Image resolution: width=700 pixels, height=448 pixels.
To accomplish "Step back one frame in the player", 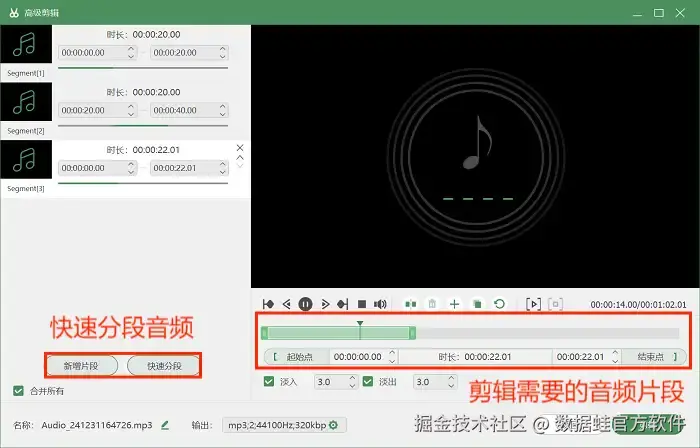I will [287, 304].
